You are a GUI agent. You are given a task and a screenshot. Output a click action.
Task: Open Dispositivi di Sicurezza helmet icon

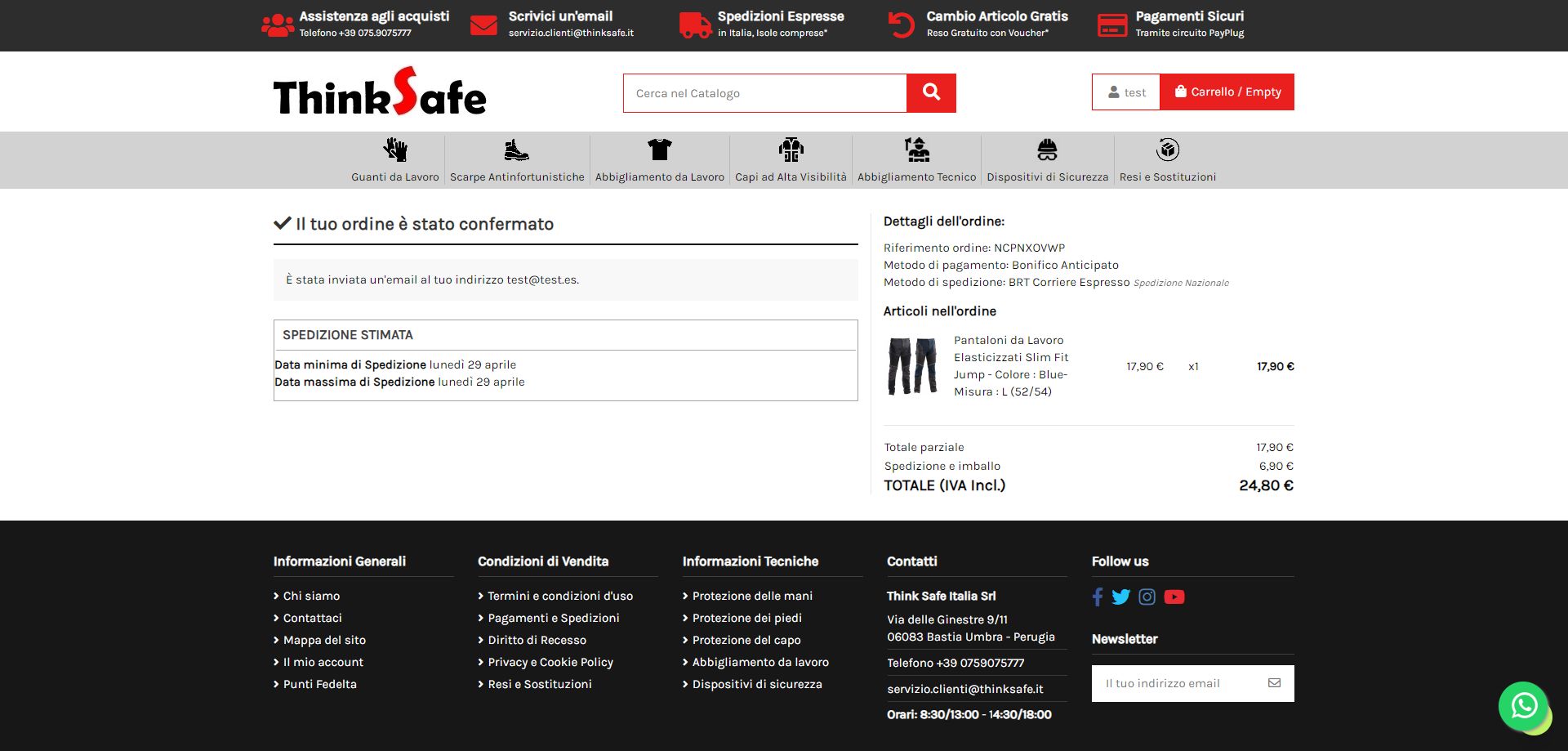coord(1047,150)
